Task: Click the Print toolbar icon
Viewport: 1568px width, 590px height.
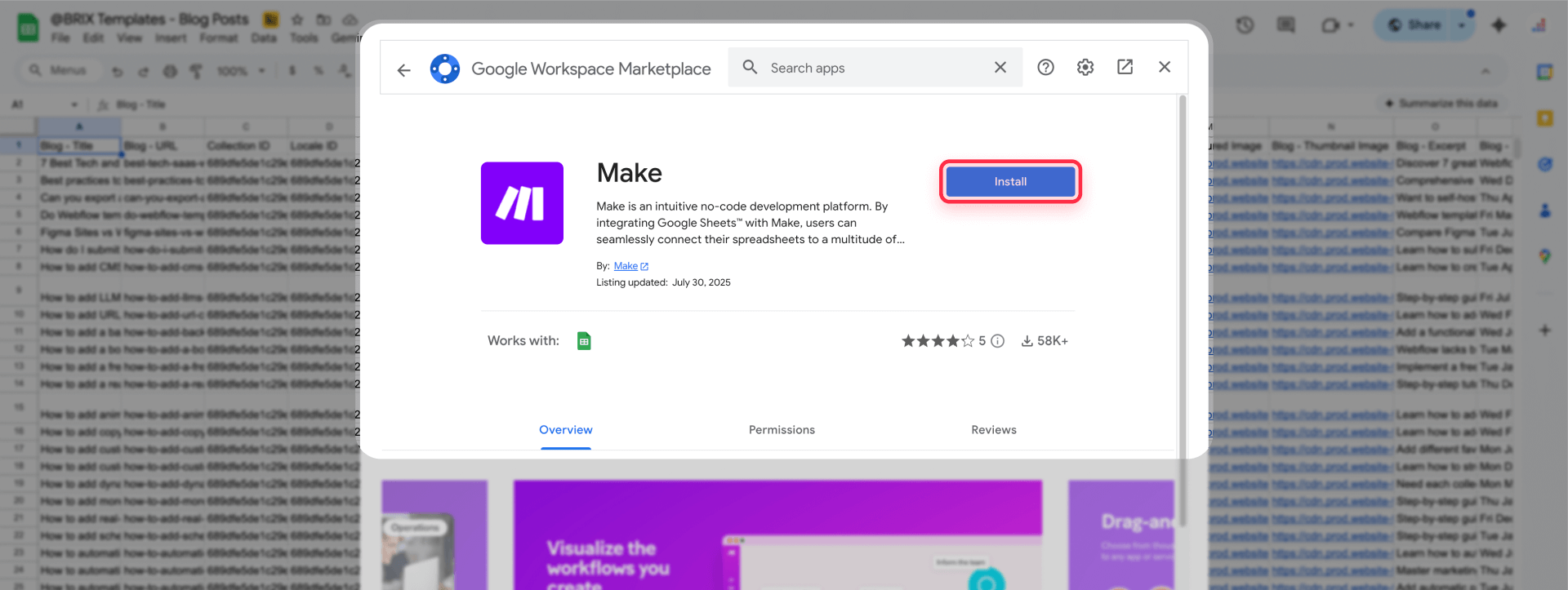Action: coord(170,71)
